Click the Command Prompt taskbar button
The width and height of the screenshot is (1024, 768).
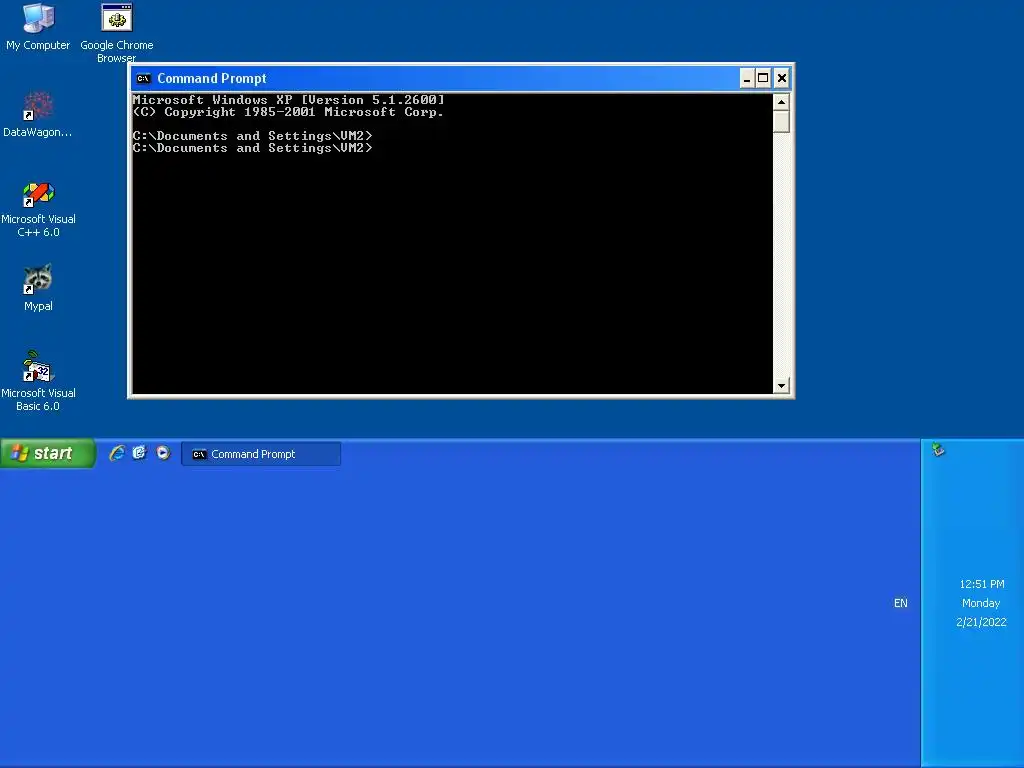[x=261, y=454]
